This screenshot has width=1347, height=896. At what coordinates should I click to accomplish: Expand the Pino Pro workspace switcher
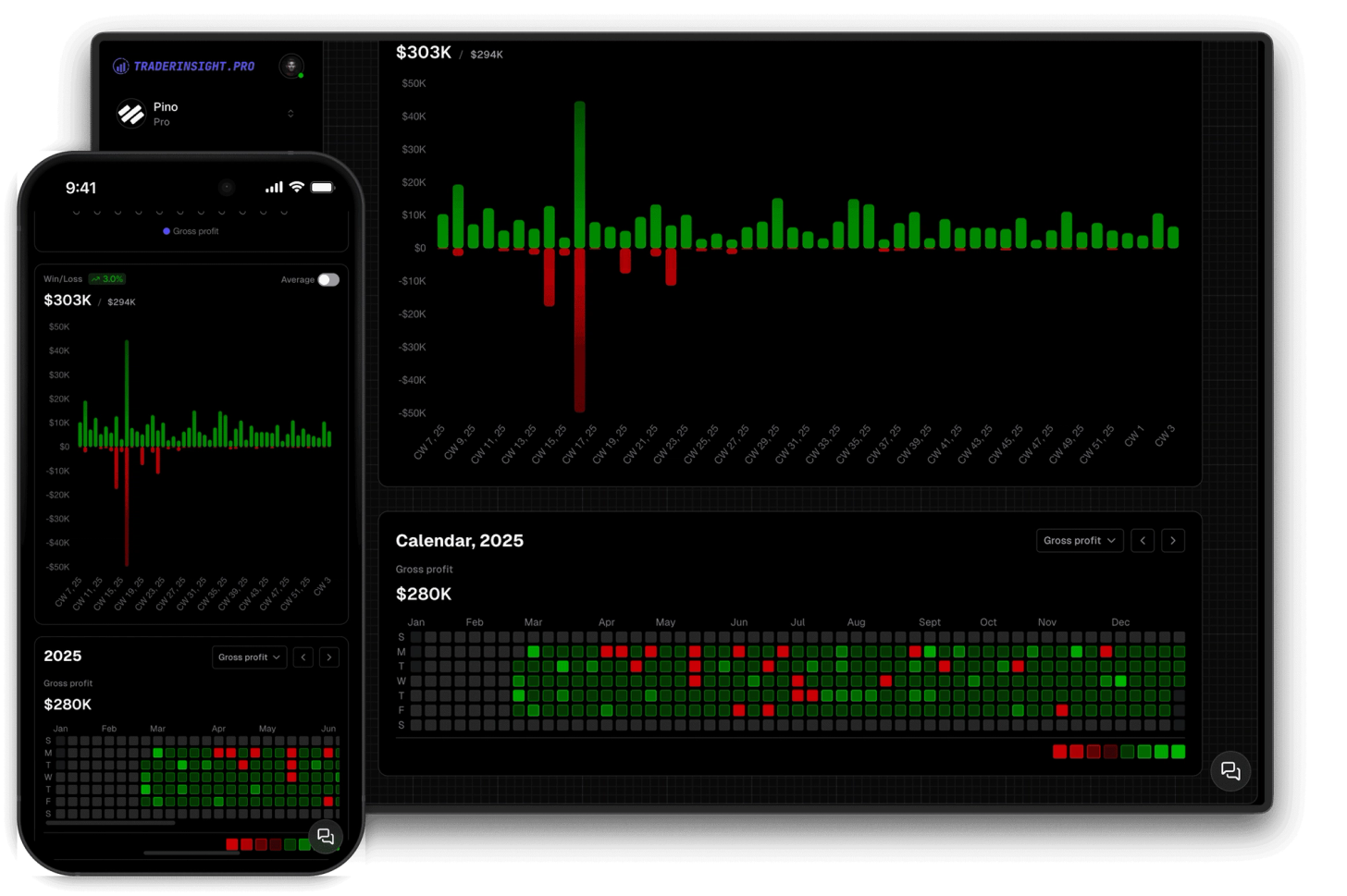point(290,113)
